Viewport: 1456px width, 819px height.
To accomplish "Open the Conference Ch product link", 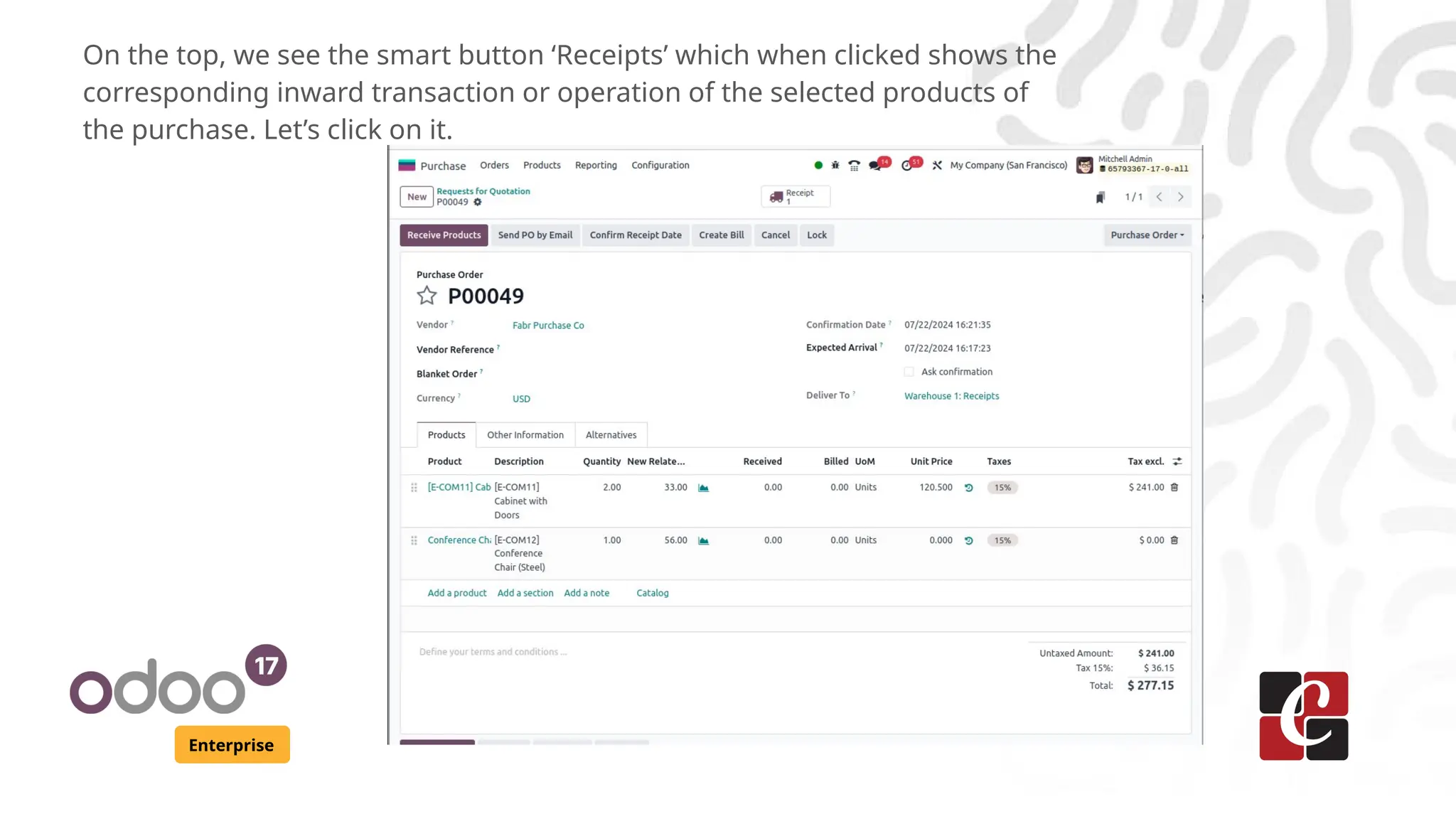I will pyautogui.click(x=459, y=540).
